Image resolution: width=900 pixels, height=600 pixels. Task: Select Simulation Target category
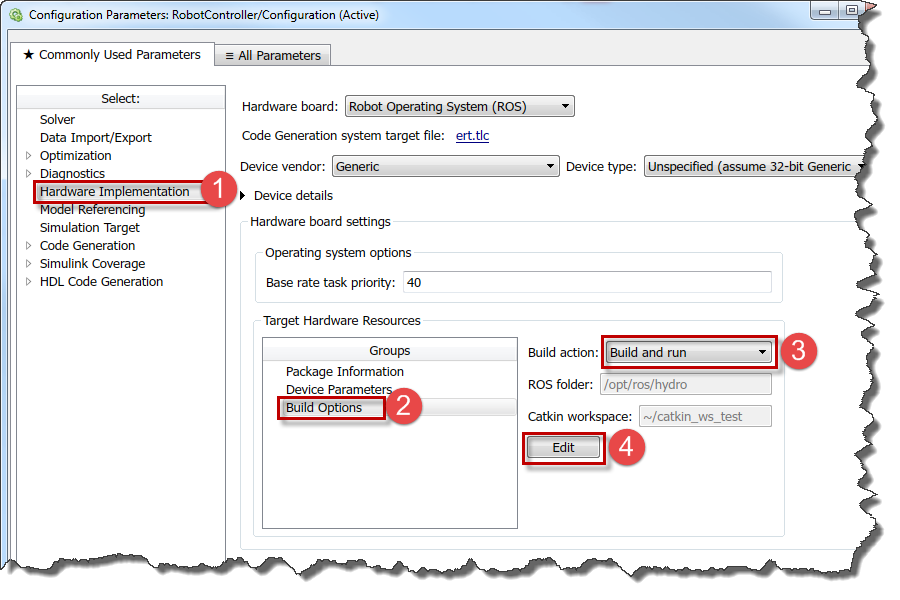point(90,227)
